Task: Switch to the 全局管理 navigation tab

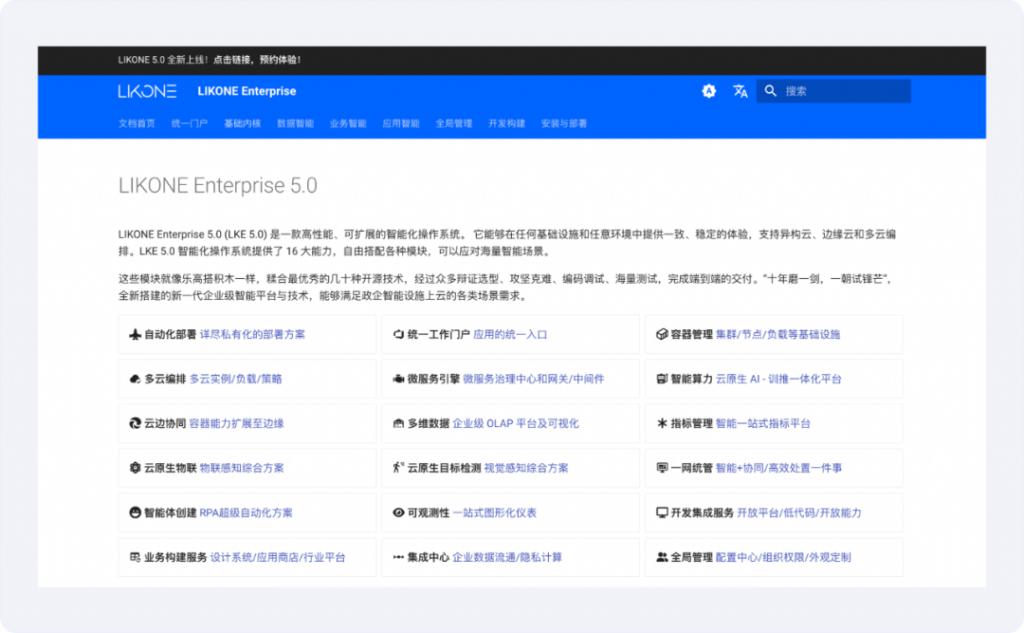Action: pos(454,123)
